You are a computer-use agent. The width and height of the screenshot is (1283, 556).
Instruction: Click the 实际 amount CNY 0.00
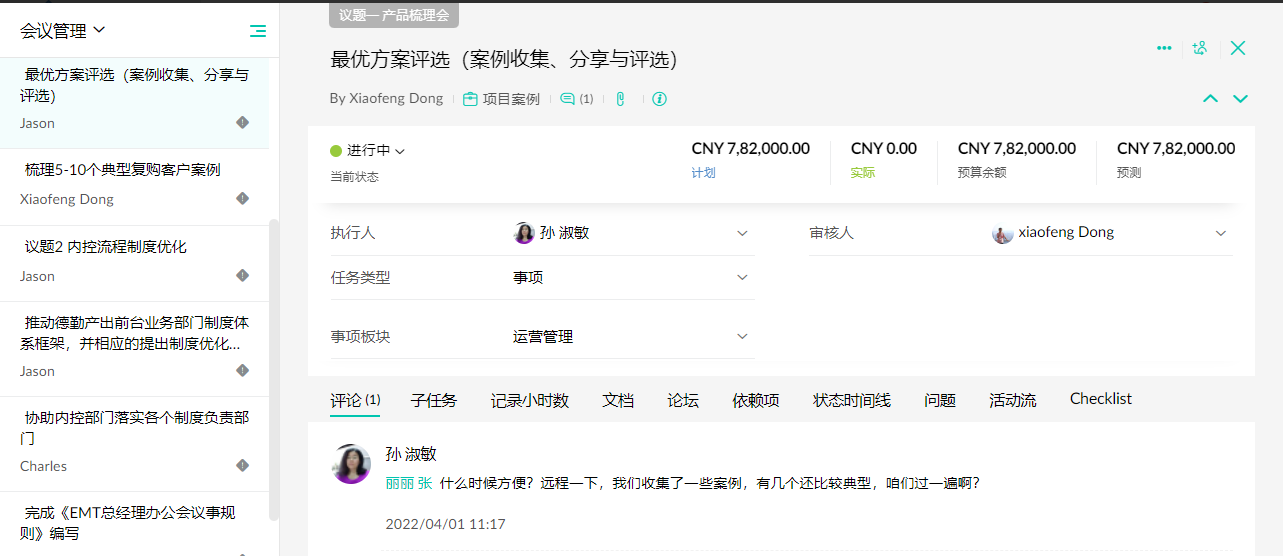(x=884, y=149)
